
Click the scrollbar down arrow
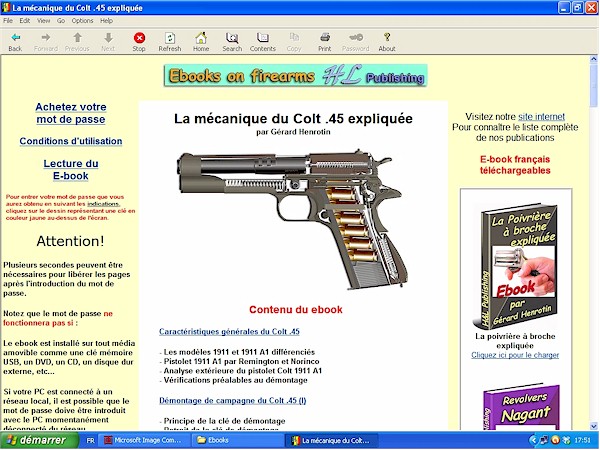point(594,426)
